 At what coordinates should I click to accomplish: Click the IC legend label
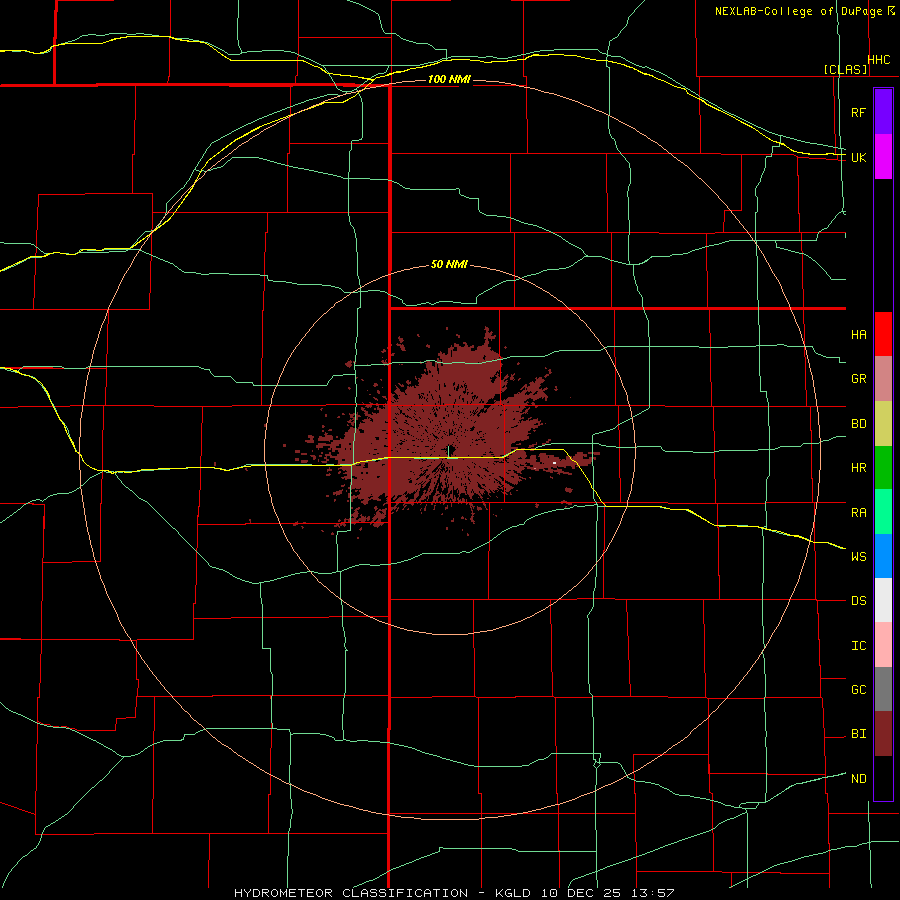[858, 646]
